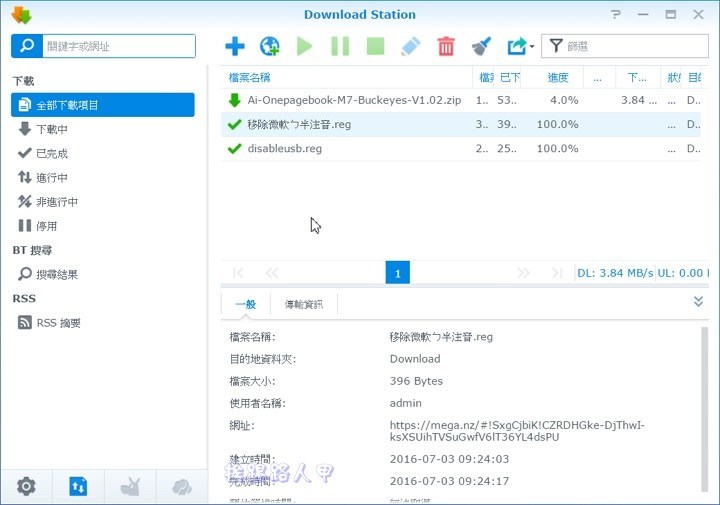Go to last page pagination arrow
Viewport: 720px width, 505px height.
pos(557,273)
